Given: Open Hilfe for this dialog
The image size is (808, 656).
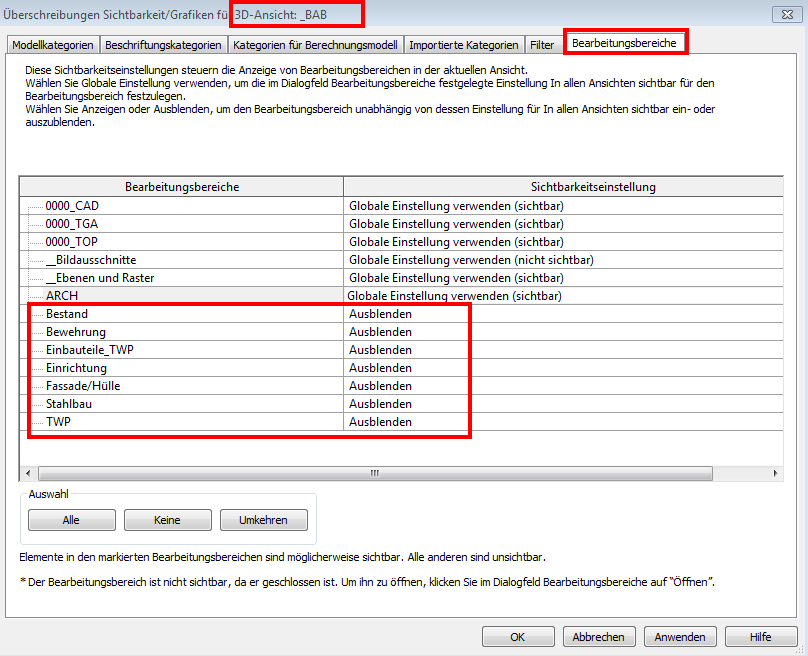Looking at the screenshot, I should pyautogui.click(x=761, y=637).
